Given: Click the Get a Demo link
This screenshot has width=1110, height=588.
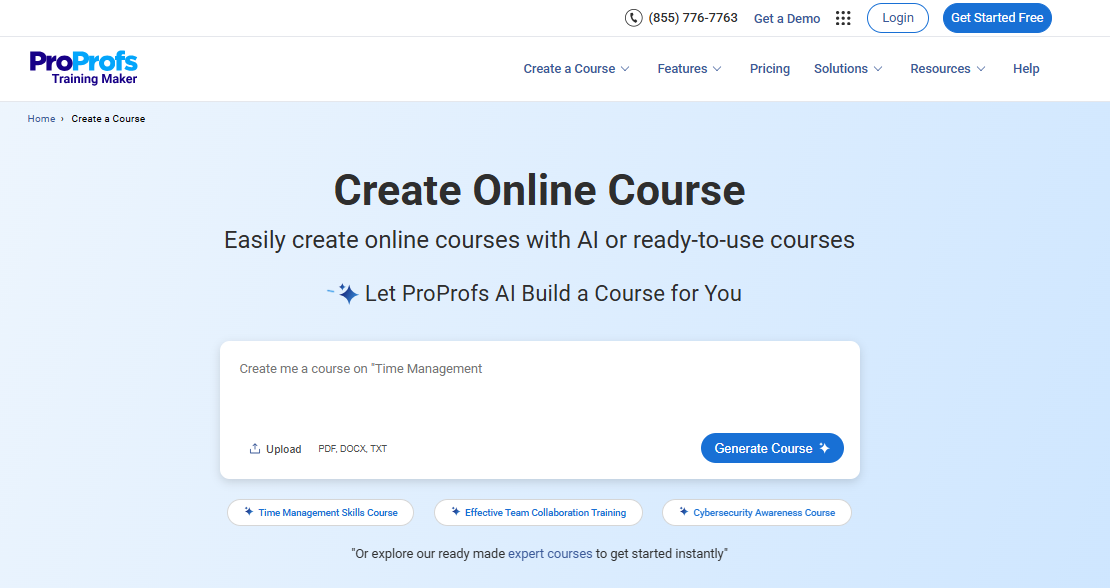Looking at the screenshot, I should click(786, 18).
